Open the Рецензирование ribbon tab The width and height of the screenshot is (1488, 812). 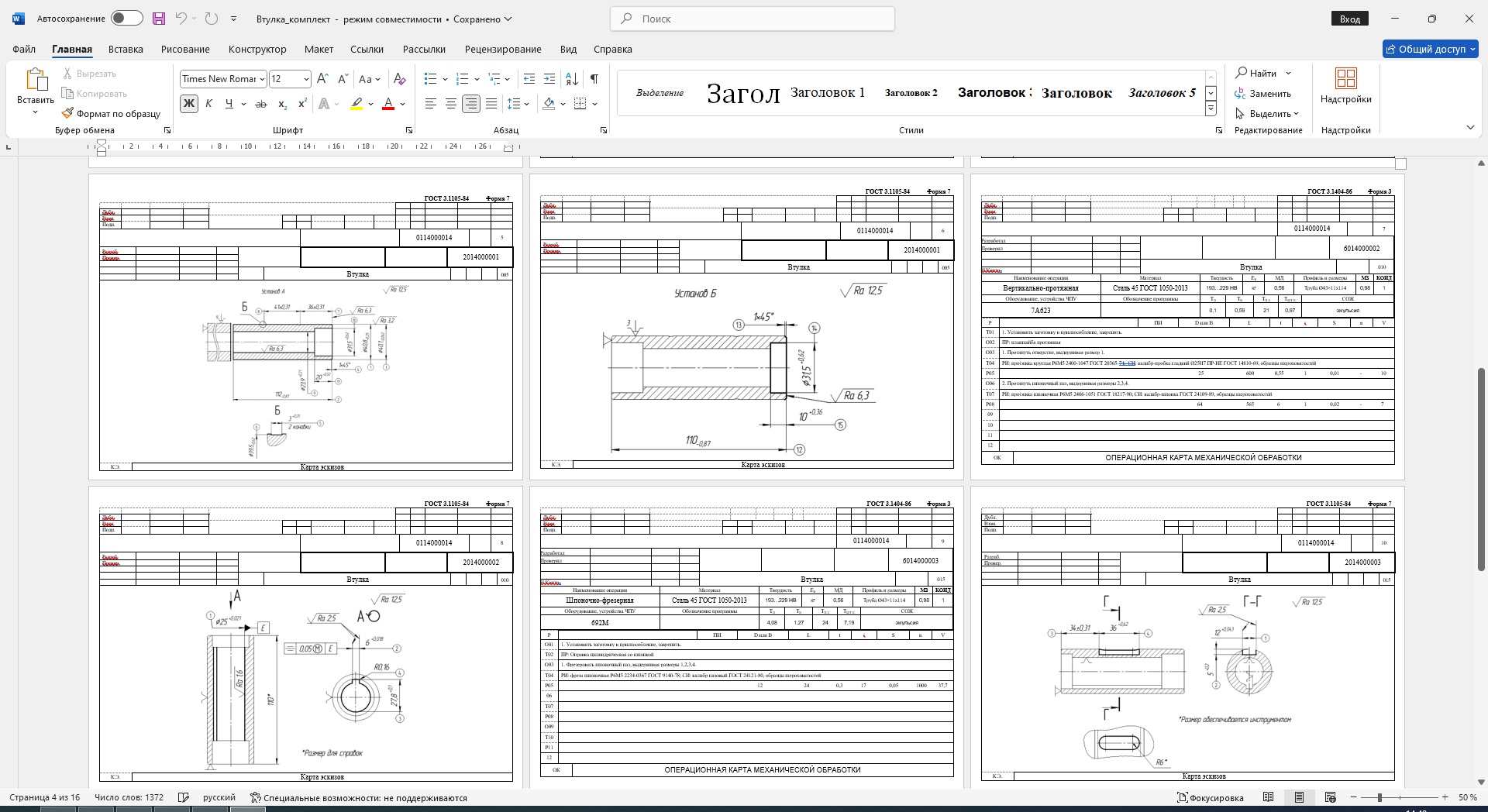[x=502, y=49]
